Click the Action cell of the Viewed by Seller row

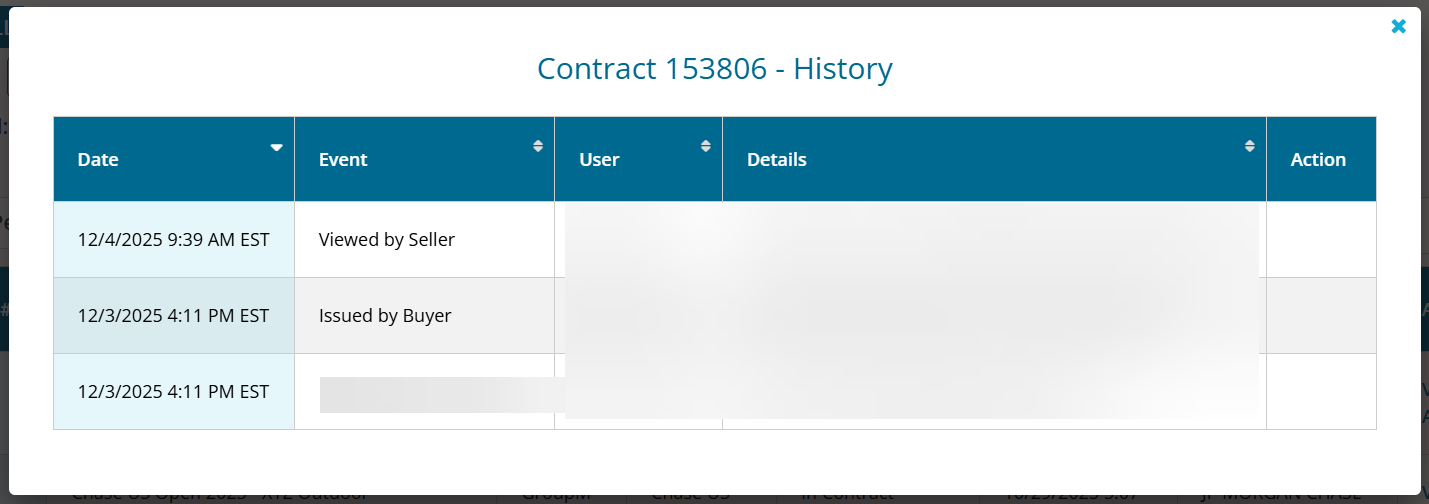(1320, 240)
